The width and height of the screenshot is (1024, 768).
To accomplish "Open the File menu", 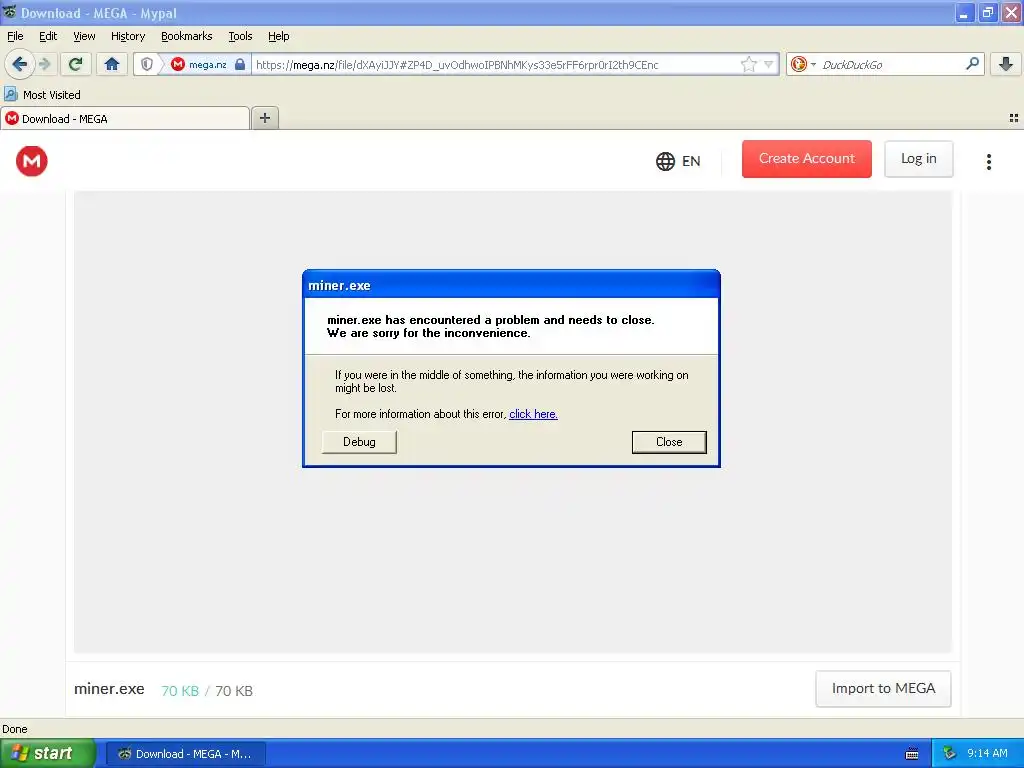I will 15,36.
